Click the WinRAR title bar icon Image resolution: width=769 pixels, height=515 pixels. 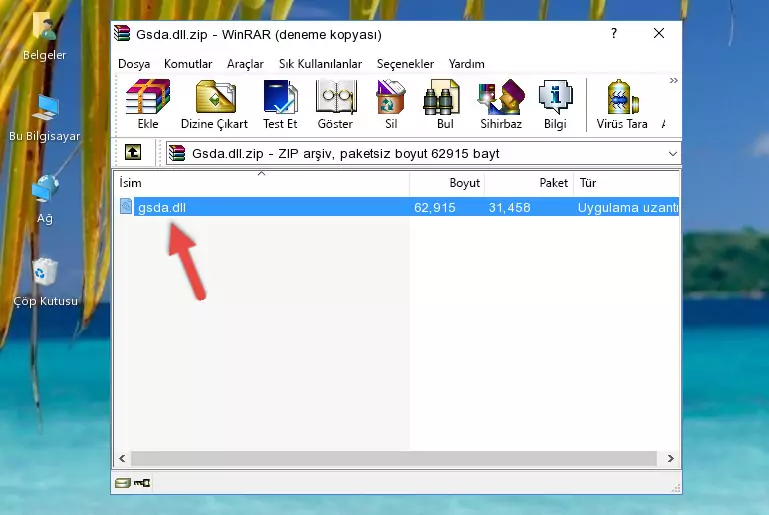click(x=122, y=33)
